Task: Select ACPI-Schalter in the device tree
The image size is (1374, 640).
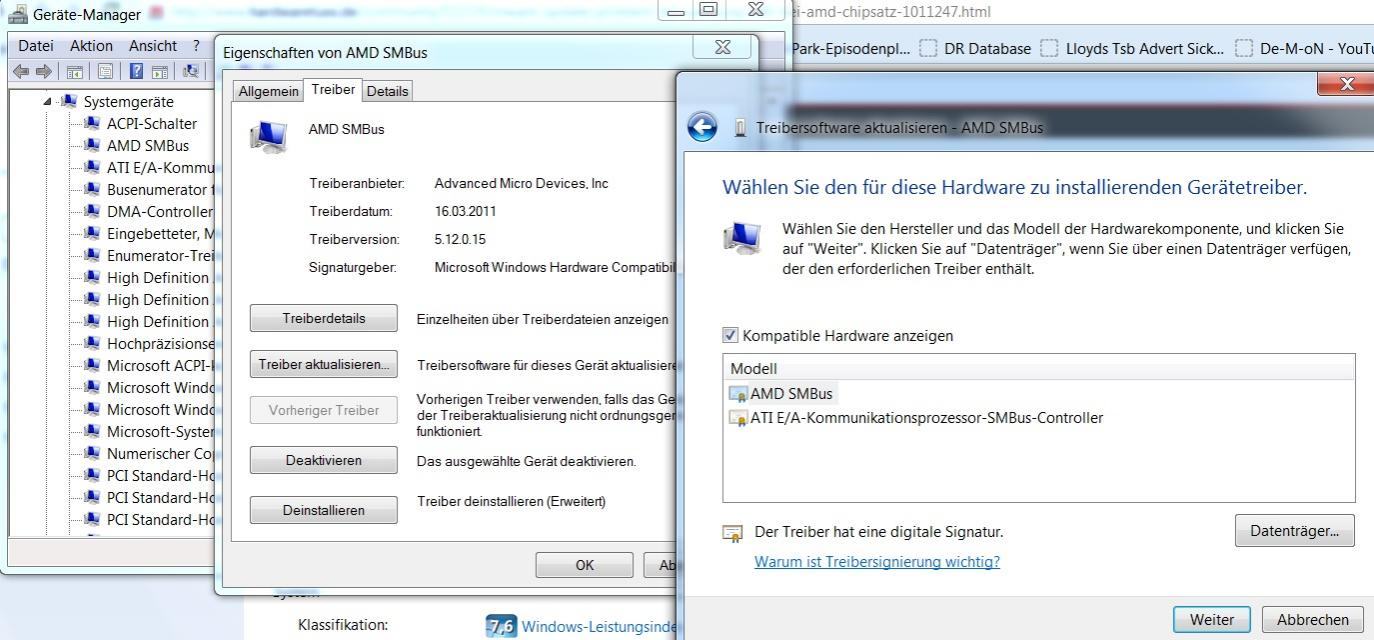Action: [x=152, y=123]
